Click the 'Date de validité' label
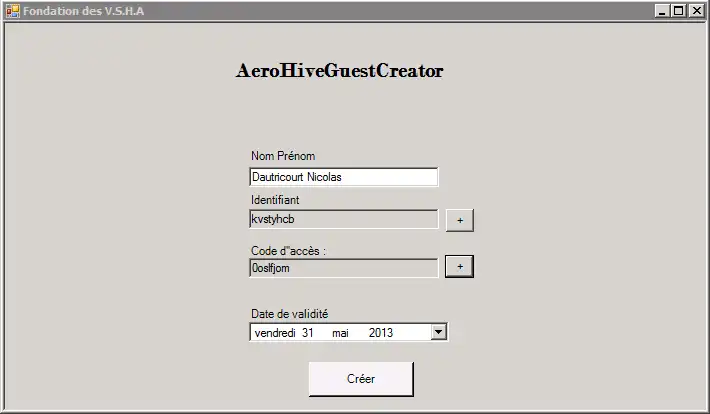The height and width of the screenshot is (414, 710). (x=289, y=314)
